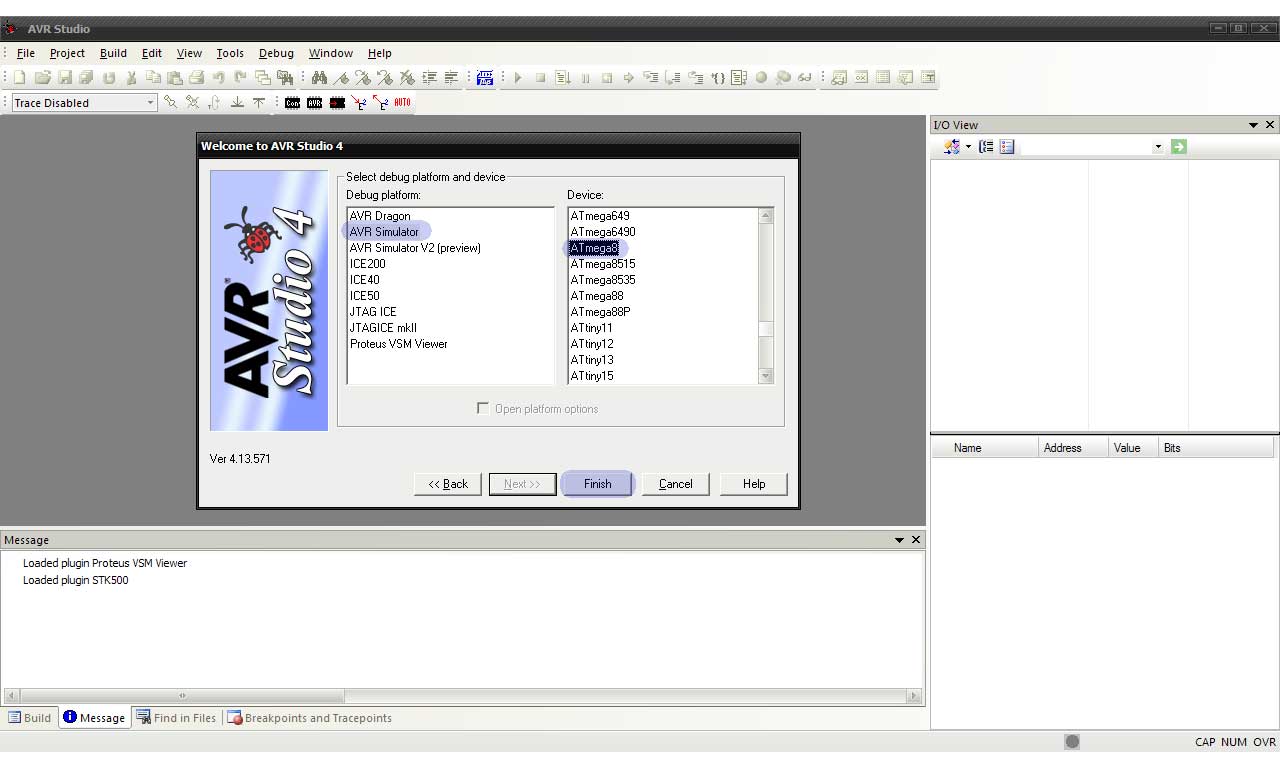Select AVR Simulator debug platform

pyautogui.click(x=384, y=232)
